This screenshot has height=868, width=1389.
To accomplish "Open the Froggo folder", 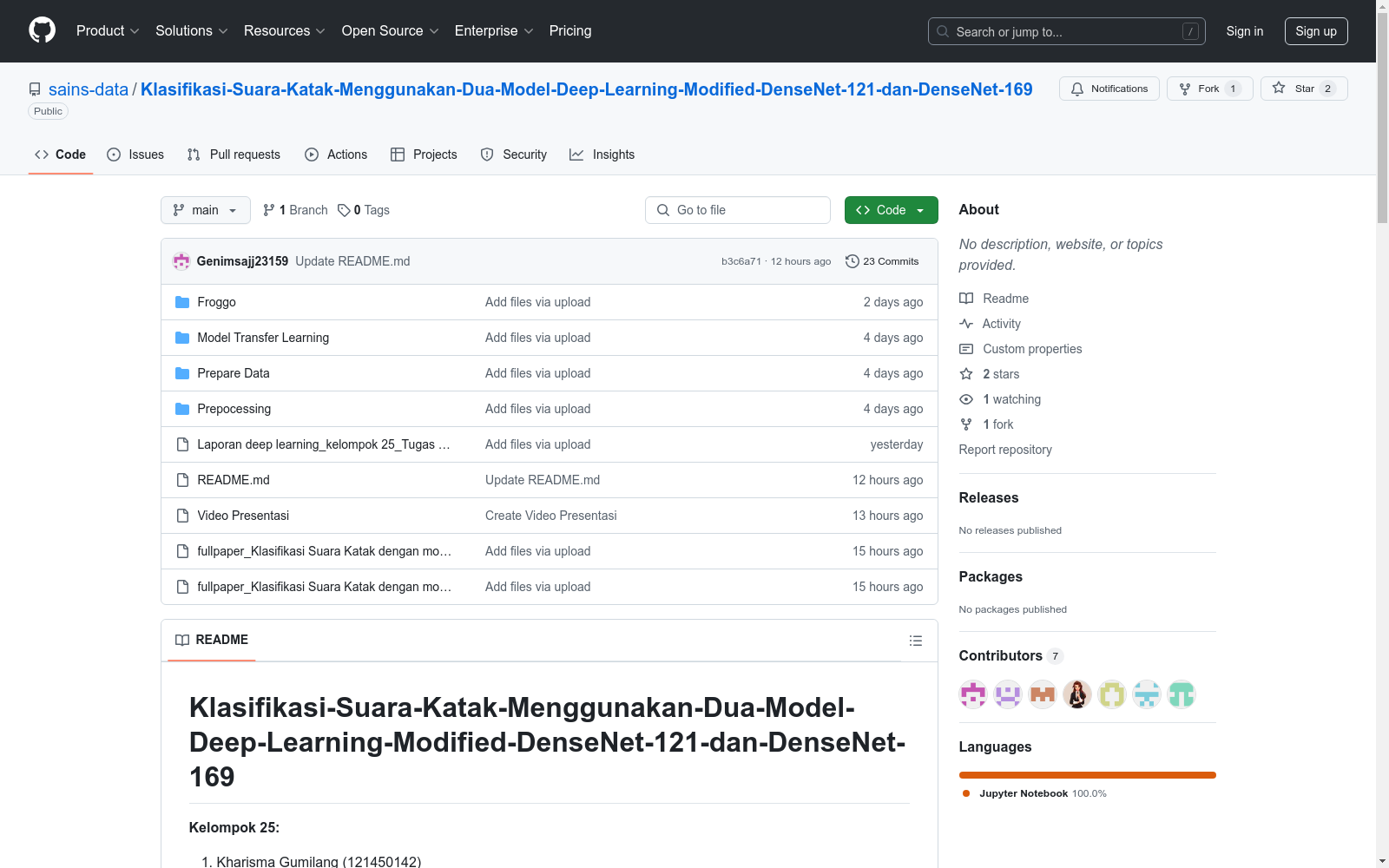I will pyautogui.click(x=216, y=302).
